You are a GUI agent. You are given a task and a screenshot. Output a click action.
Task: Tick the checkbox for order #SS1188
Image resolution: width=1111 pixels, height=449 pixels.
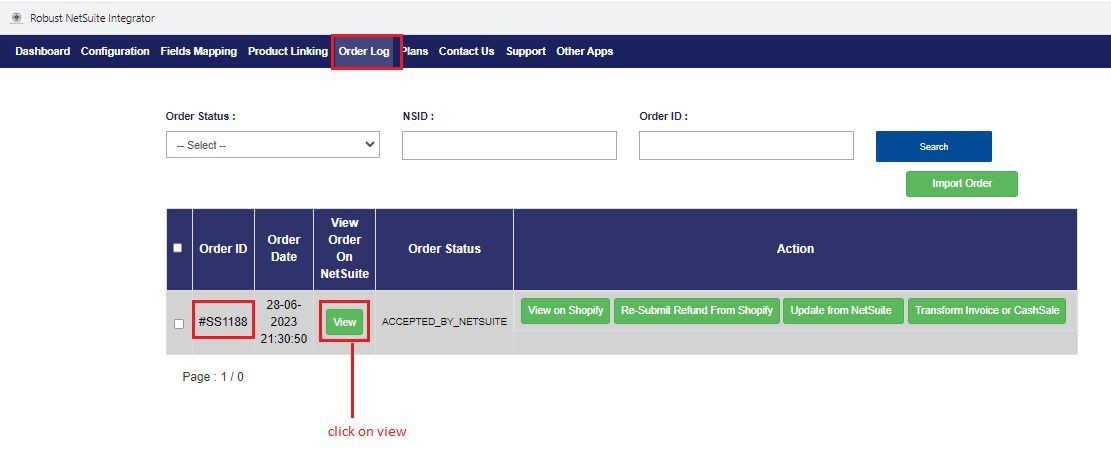[179, 324]
